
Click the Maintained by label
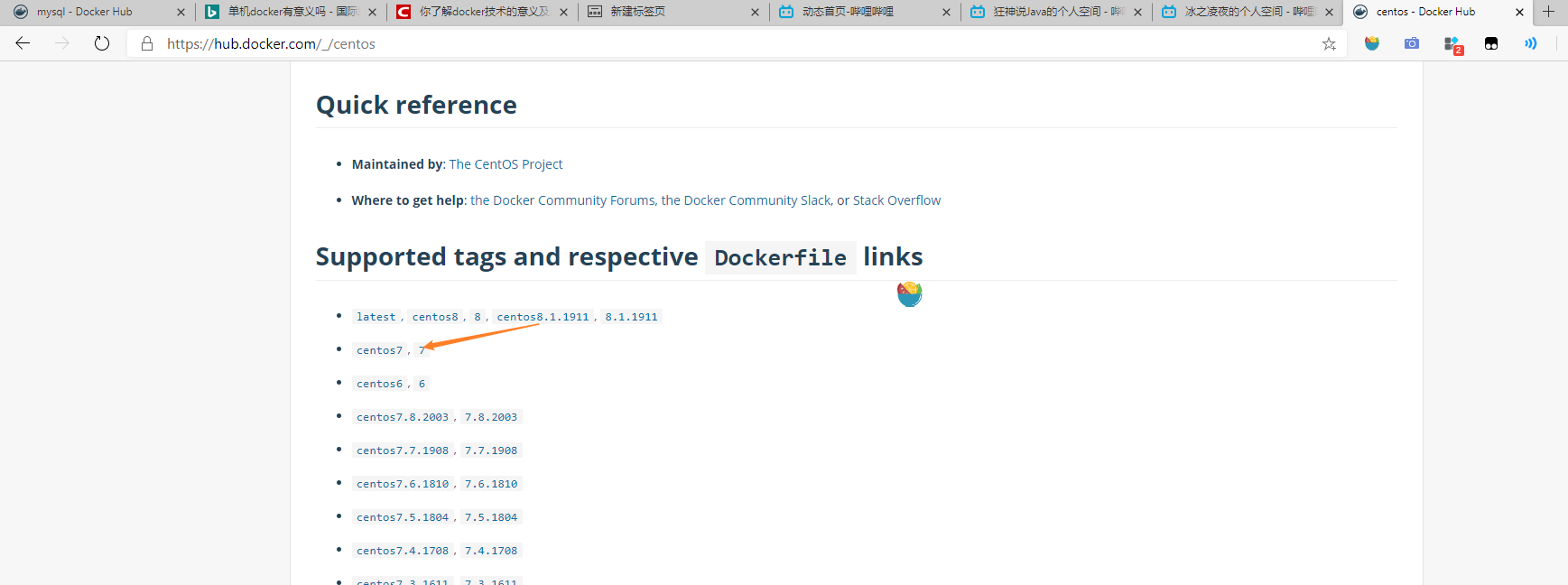coord(398,164)
